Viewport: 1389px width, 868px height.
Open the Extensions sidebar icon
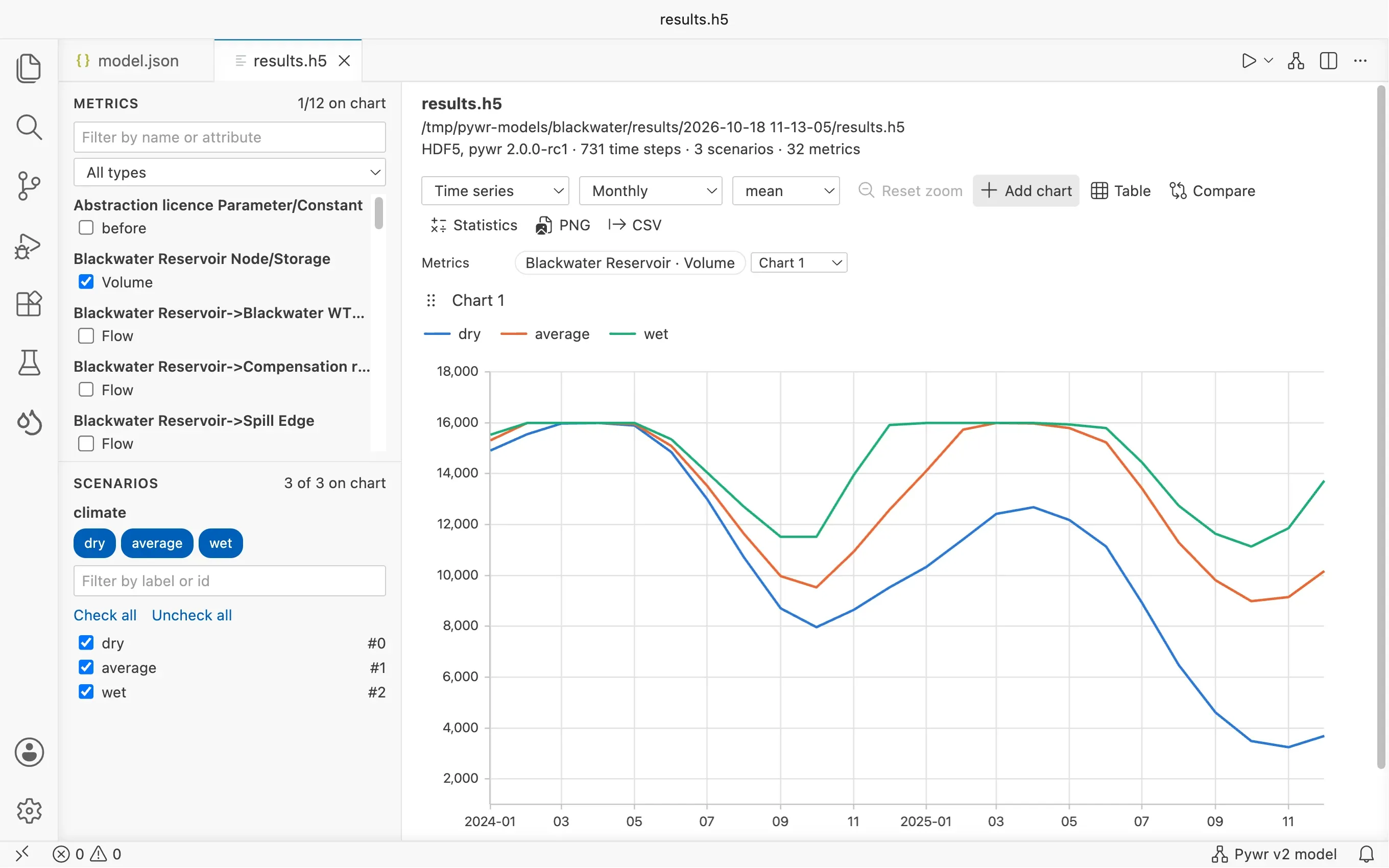pos(29,304)
